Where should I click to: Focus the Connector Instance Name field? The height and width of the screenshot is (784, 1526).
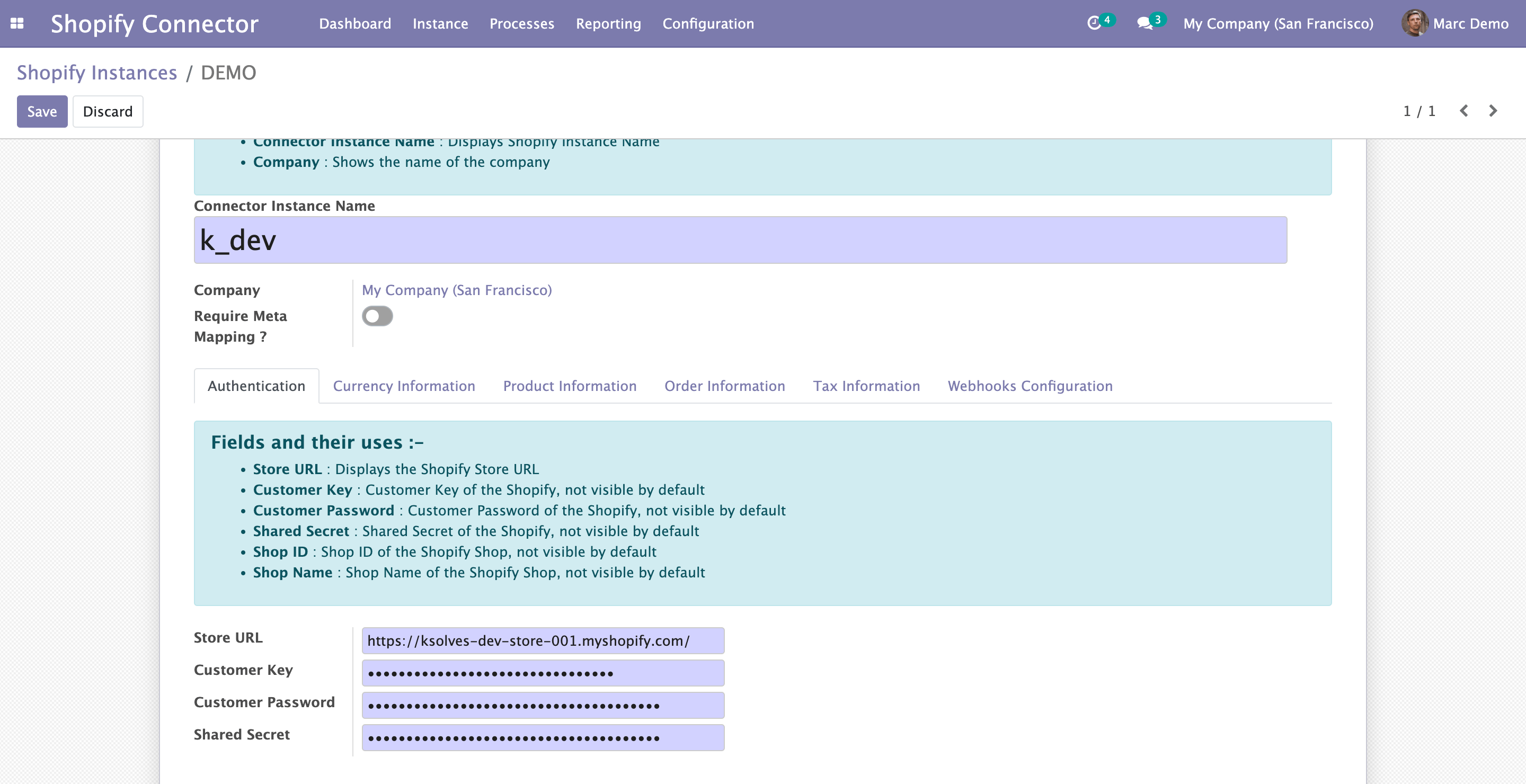(740, 240)
